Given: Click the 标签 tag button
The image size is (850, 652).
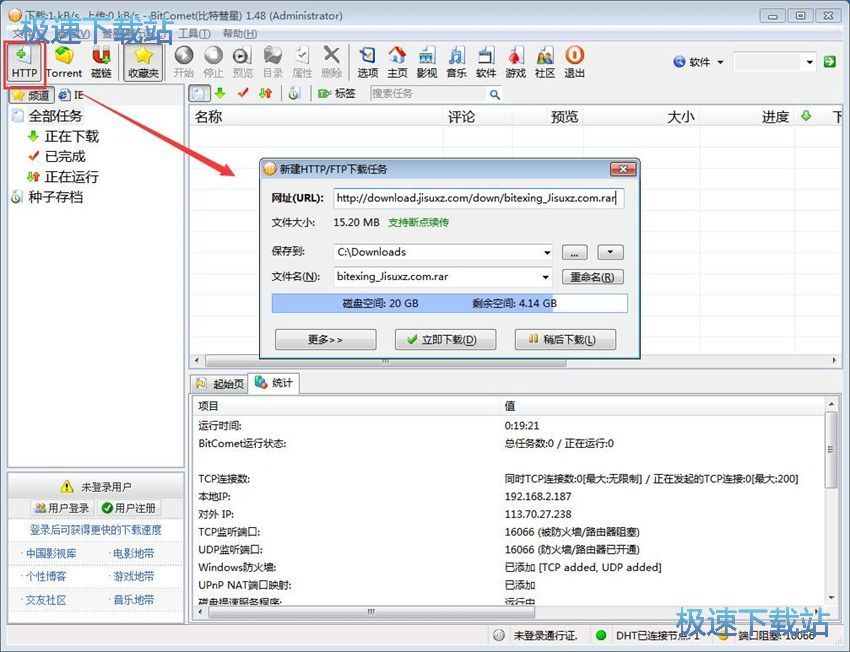Looking at the screenshot, I should (337, 93).
